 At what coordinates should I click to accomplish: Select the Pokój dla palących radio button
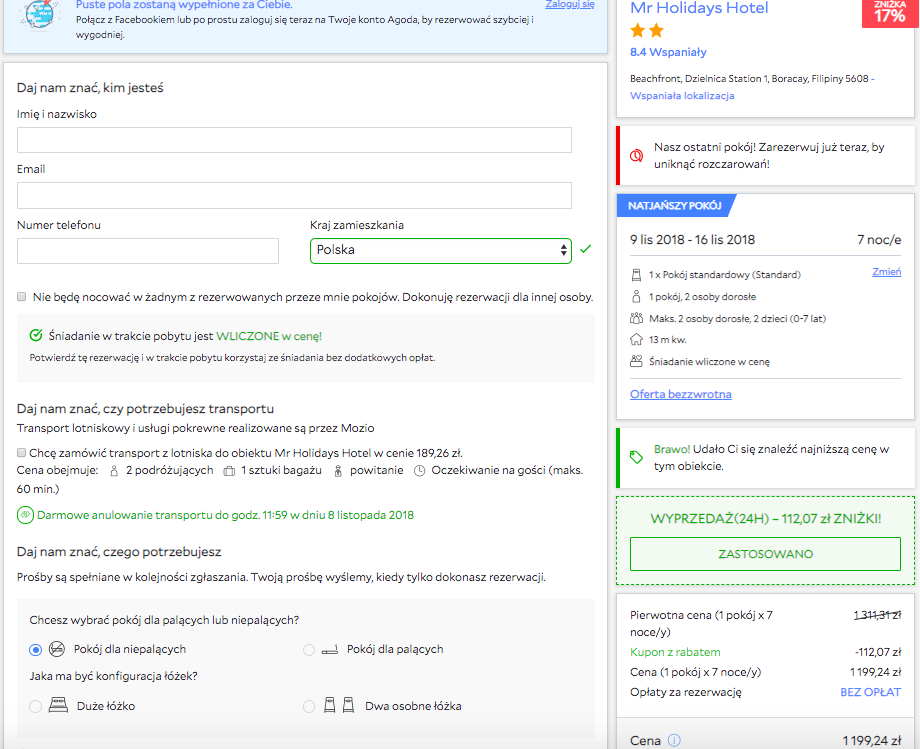click(x=308, y=650)
